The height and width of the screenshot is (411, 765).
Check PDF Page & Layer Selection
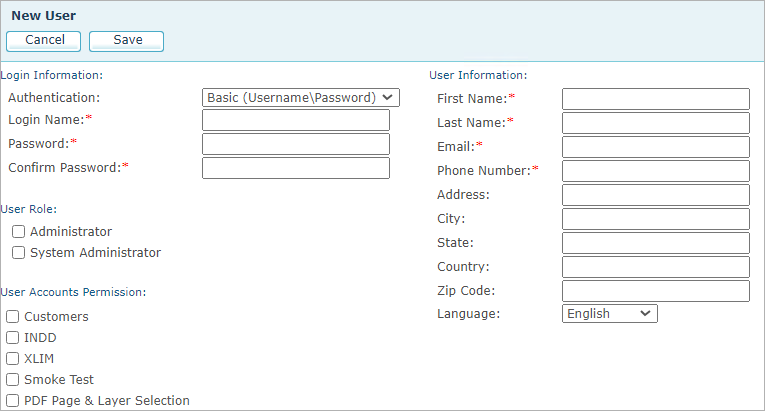click(13, 400)
